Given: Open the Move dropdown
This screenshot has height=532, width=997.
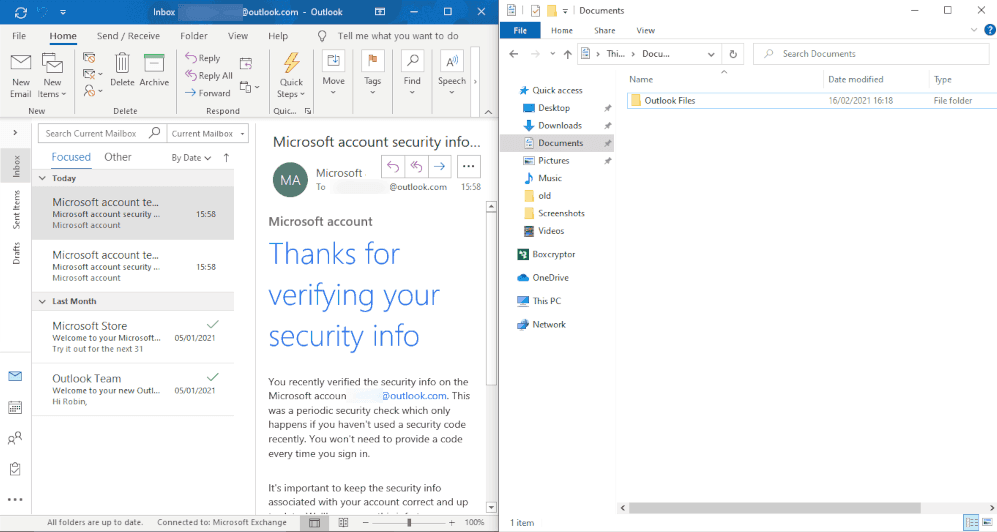Looking at the screenshot, I should [x=333, y=73].
